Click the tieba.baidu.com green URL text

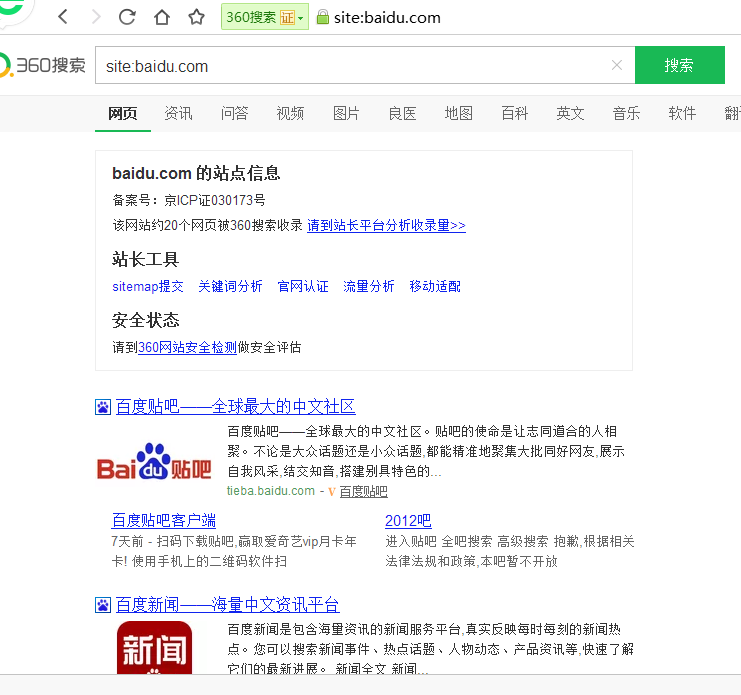click(271, 491)
